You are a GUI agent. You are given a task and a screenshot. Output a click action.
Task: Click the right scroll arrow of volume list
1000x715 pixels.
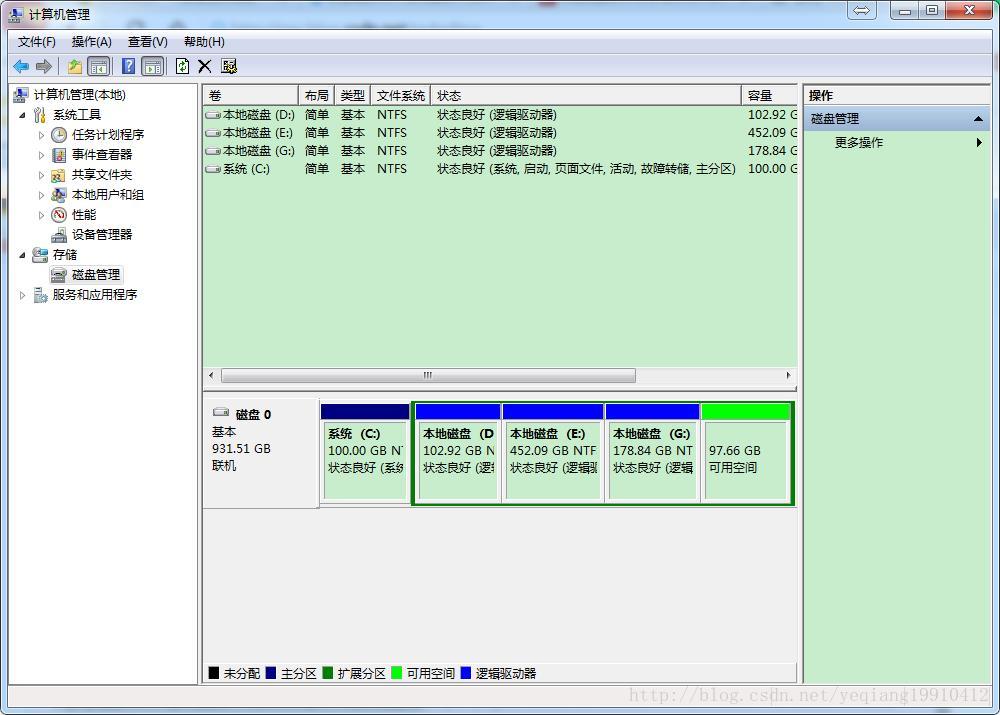788,376
